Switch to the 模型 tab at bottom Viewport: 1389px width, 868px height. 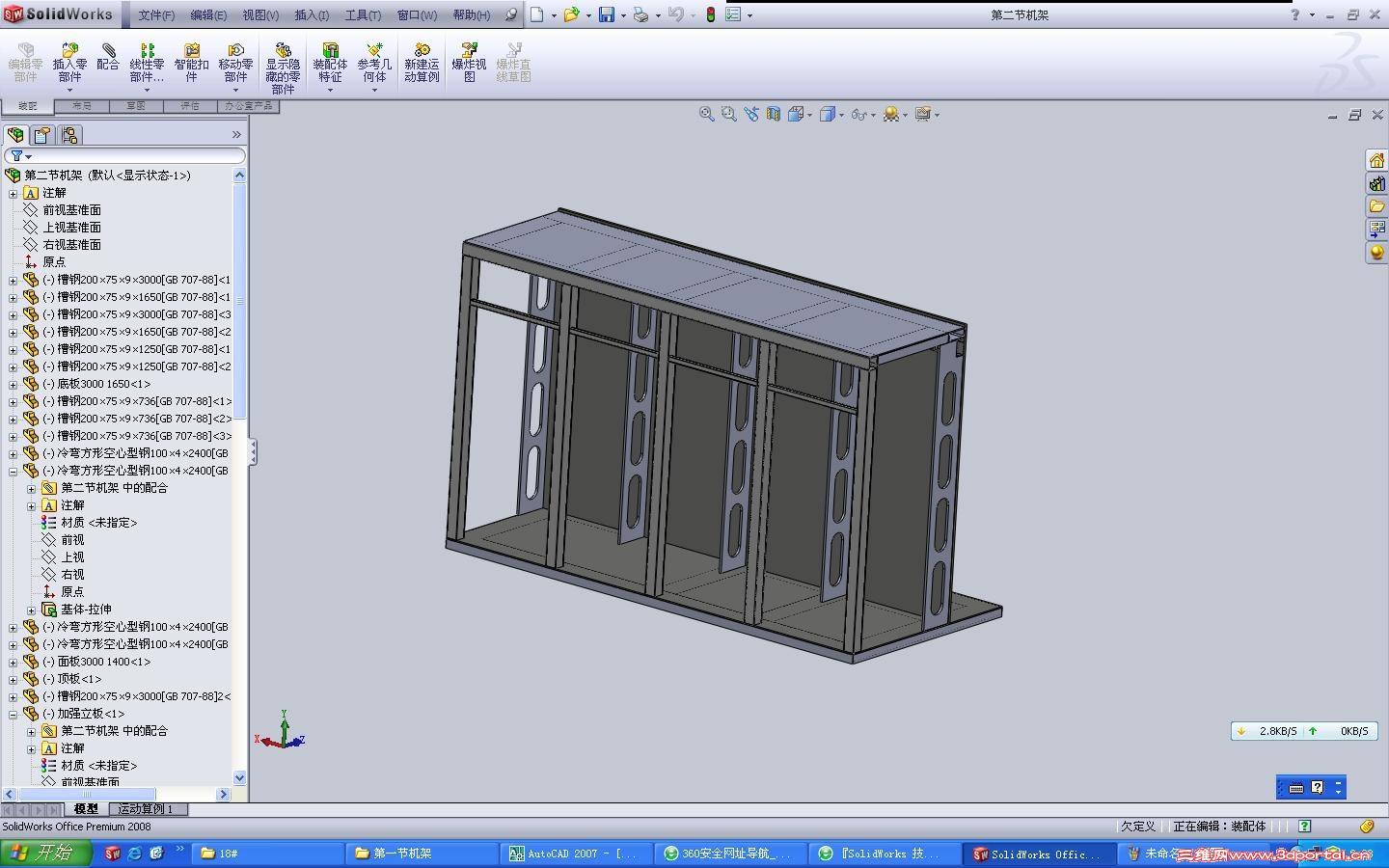click(x=86, y=809)
